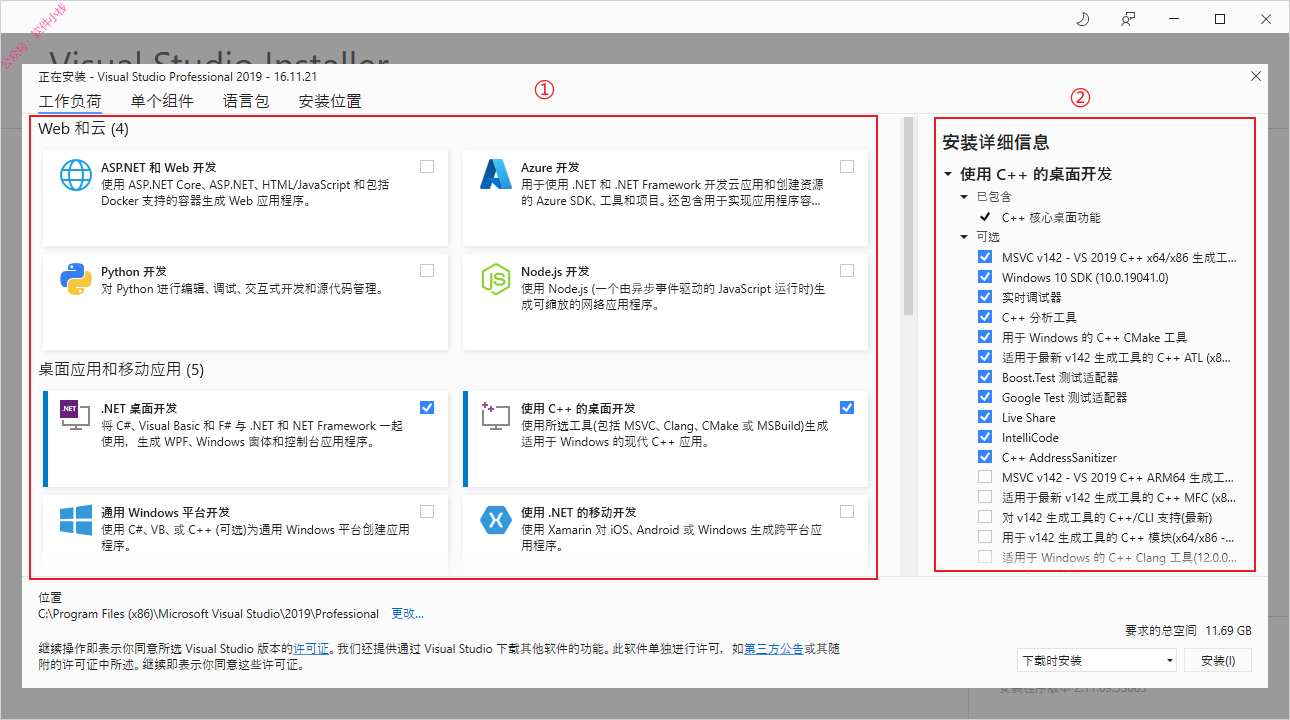This screenshot has width=1290, height=720.
Task: Uncheck 用于 Windows 的 C++ CMake 工具
Action: 985,337
